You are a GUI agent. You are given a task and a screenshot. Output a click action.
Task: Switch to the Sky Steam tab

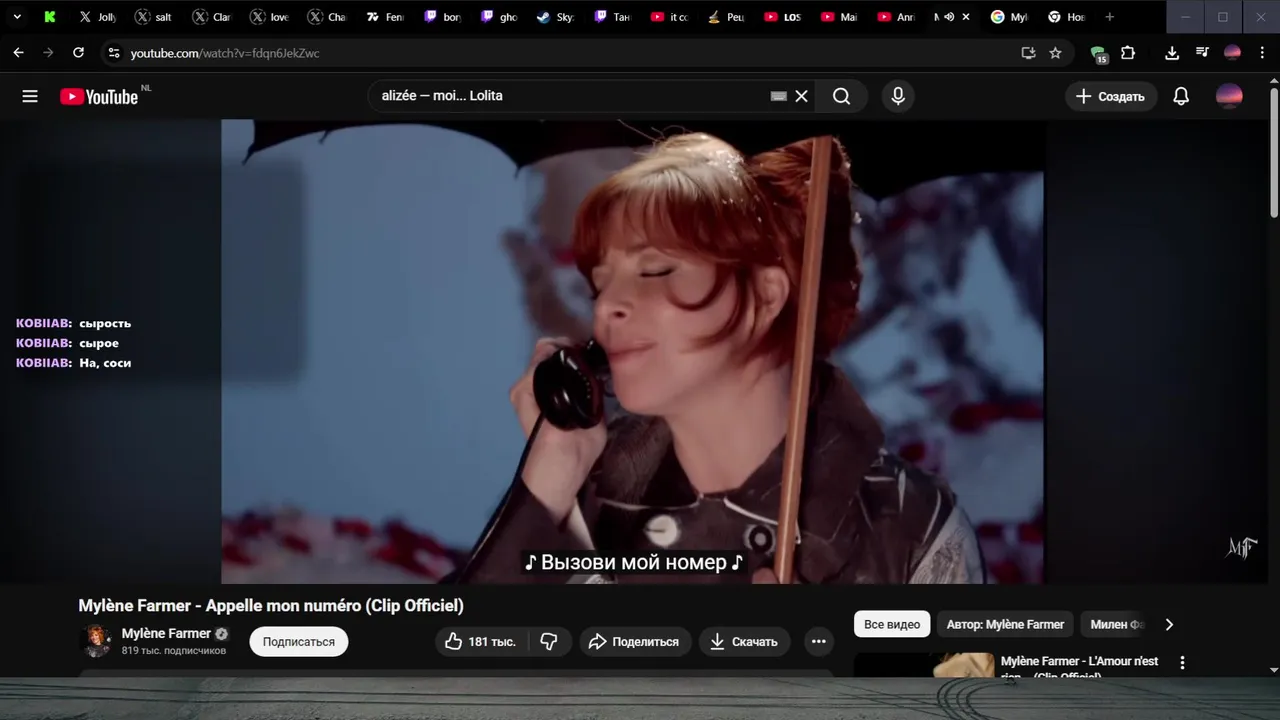click(555, 17)
